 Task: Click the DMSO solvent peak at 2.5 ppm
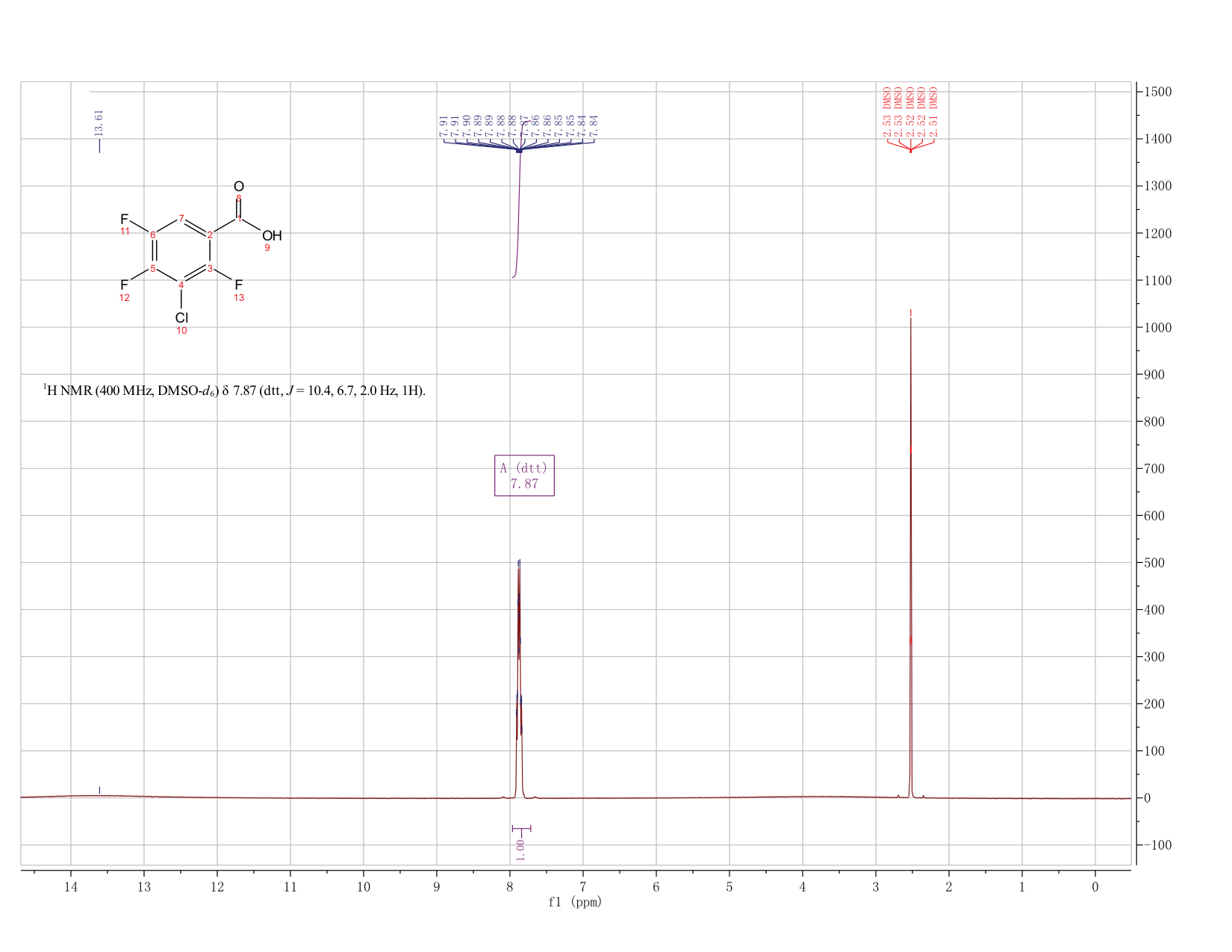click(x=911, y=560)
